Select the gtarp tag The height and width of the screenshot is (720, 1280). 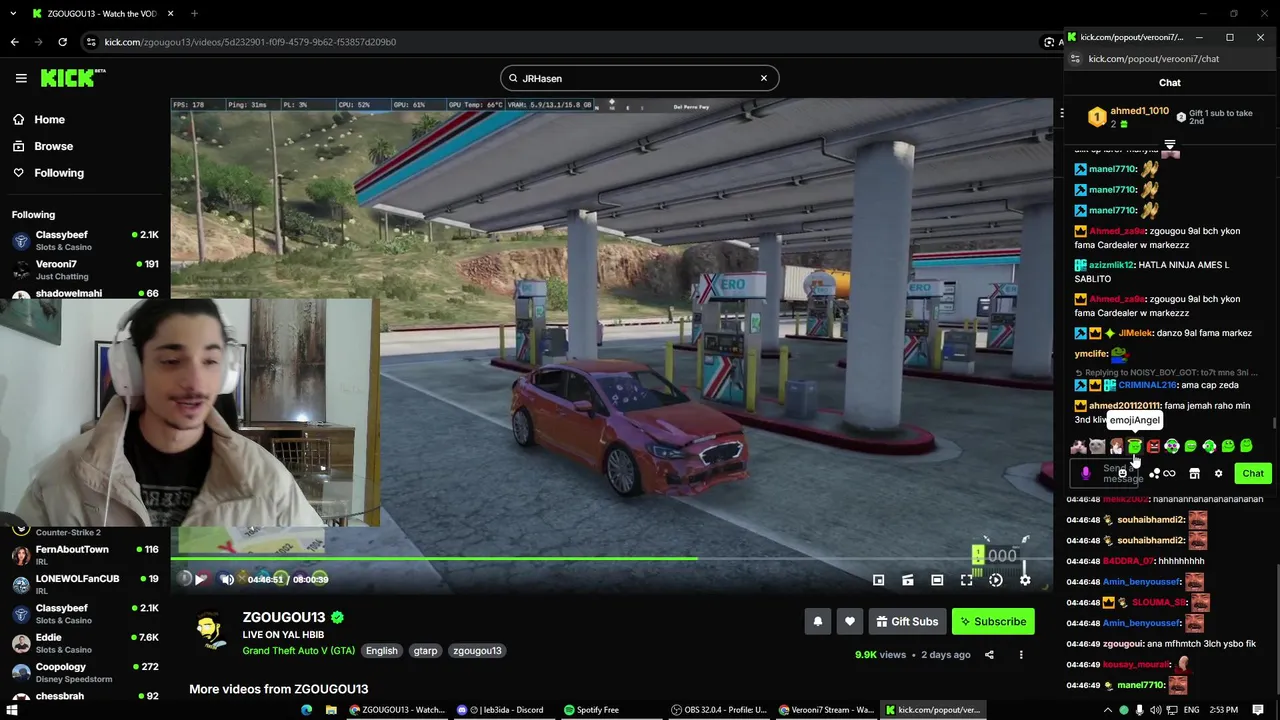tap(425, 650)
